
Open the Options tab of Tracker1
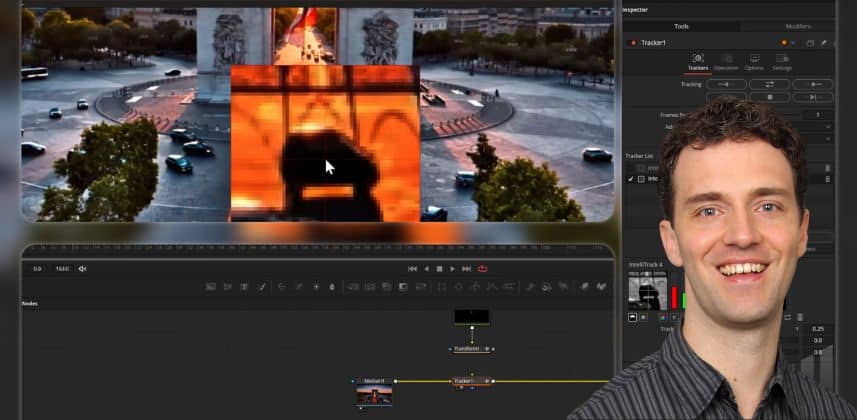(x=754, y=62)
